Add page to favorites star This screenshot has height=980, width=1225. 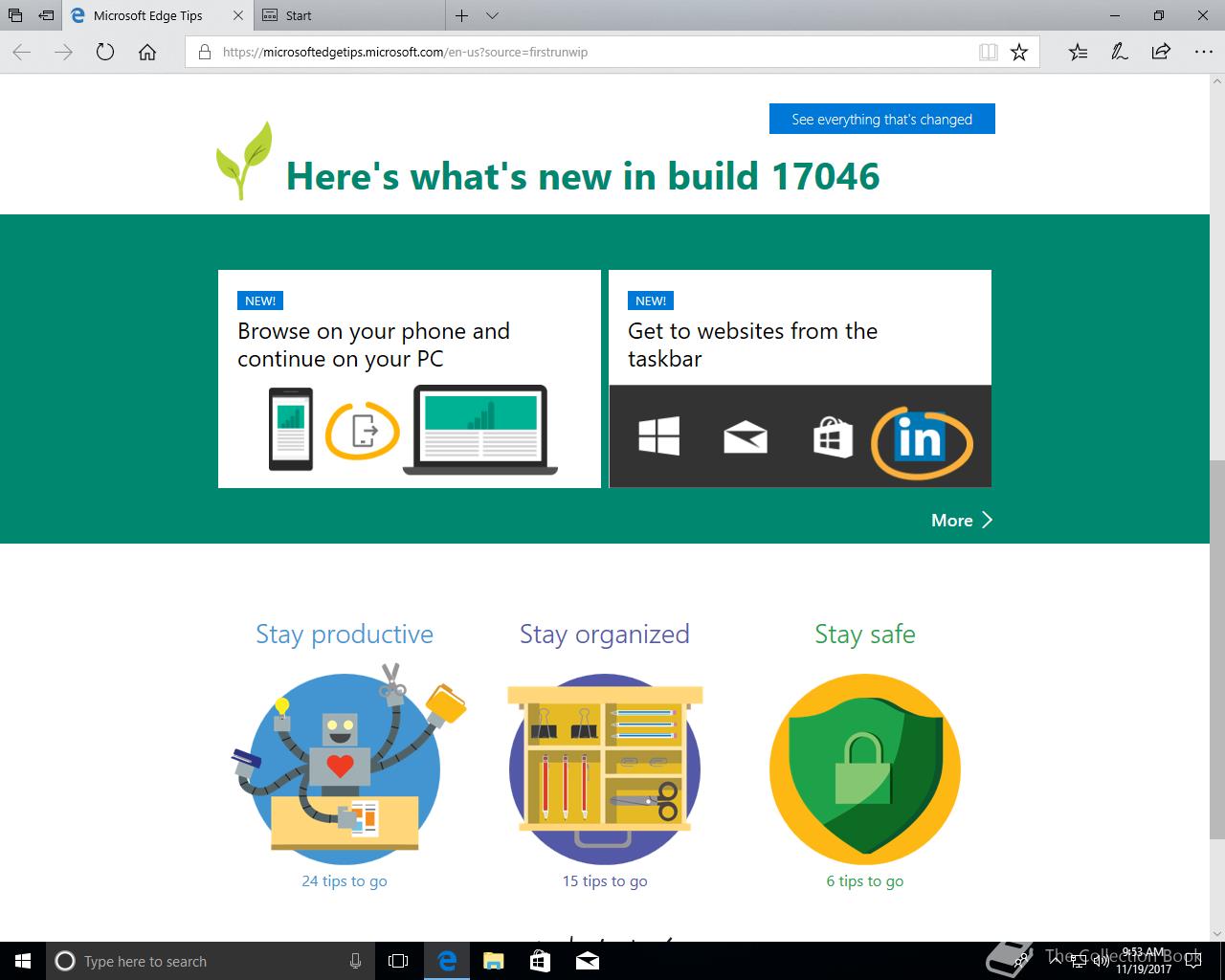click(1019, 53)
